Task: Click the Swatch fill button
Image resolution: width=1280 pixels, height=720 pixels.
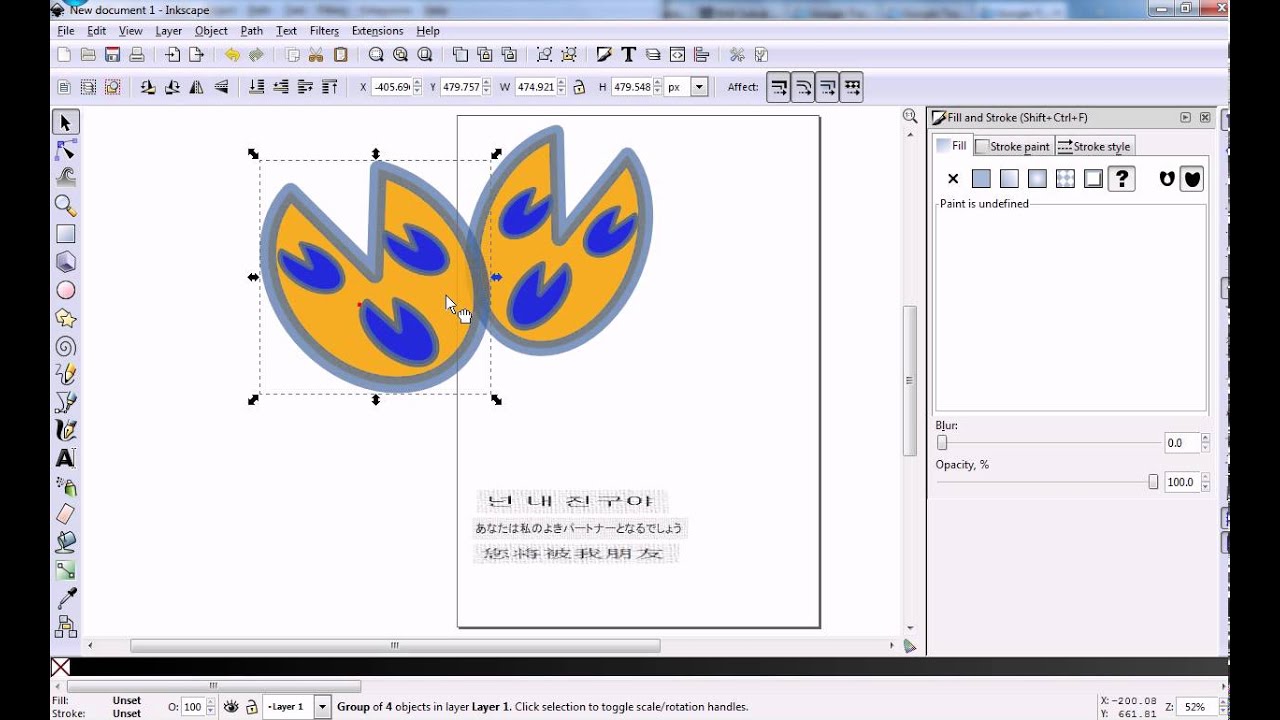Action: [x=1093, y=179]
